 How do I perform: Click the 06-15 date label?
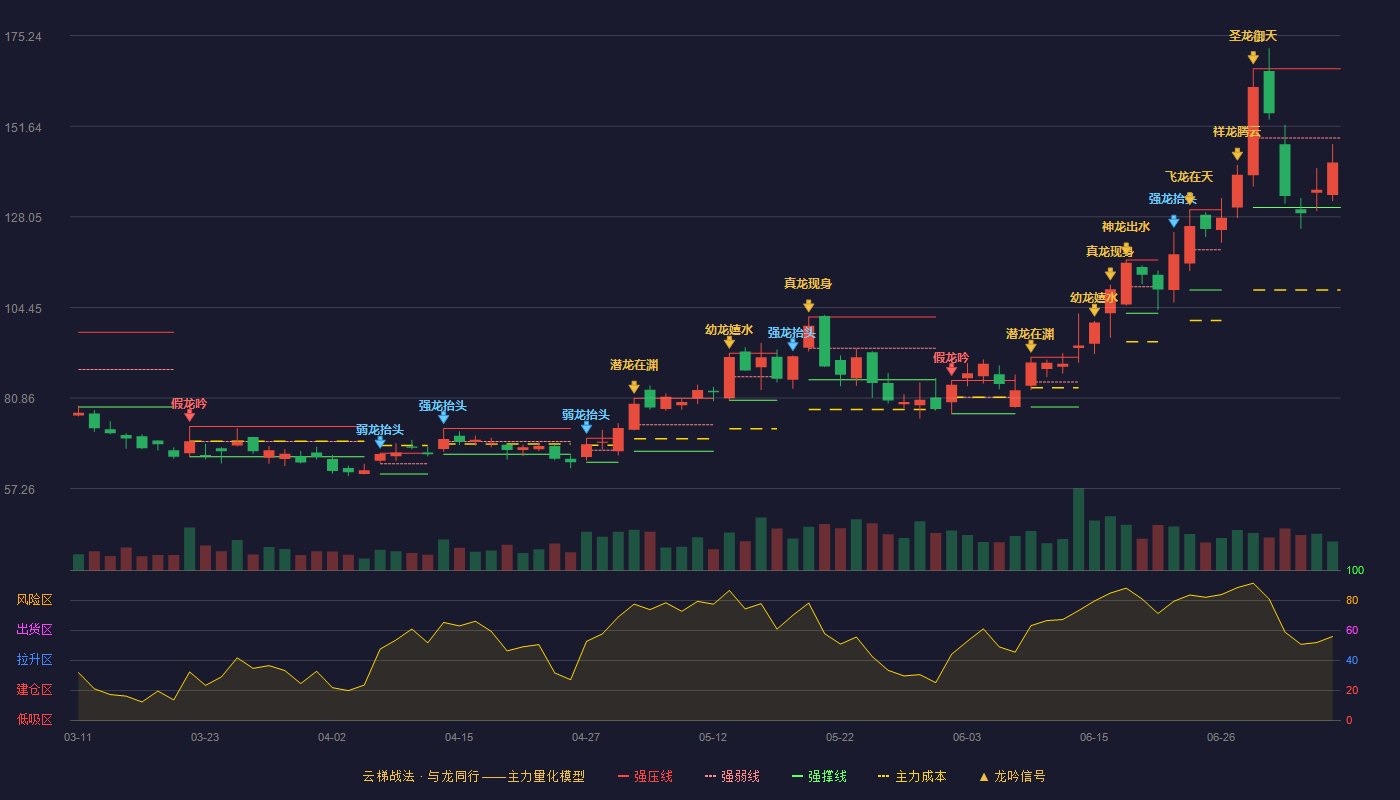click(1094, 737)
